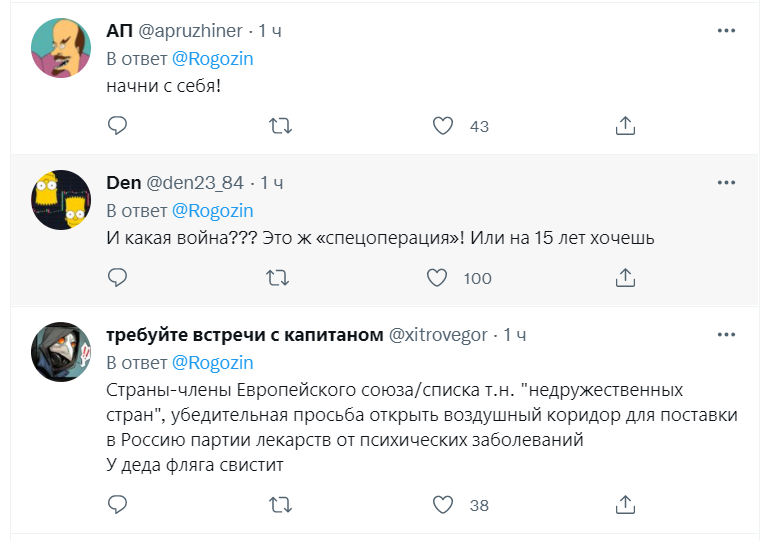Open more options for xitrovegor tweet

point(727,333)
